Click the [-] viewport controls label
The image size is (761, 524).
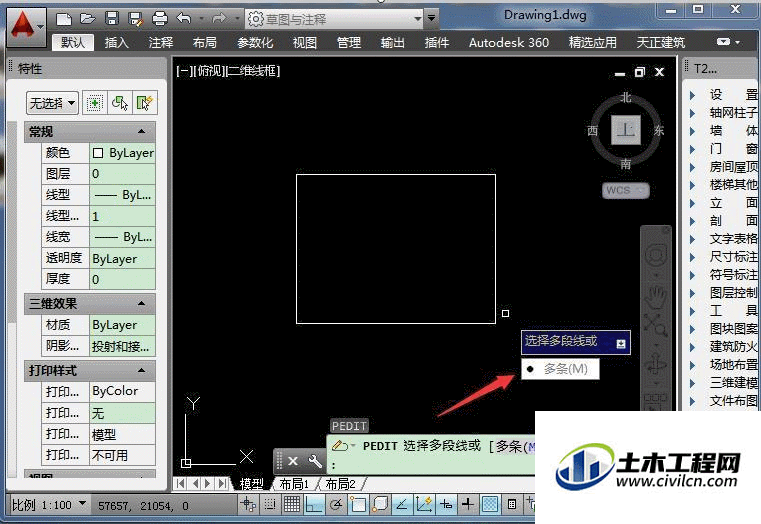183,71
